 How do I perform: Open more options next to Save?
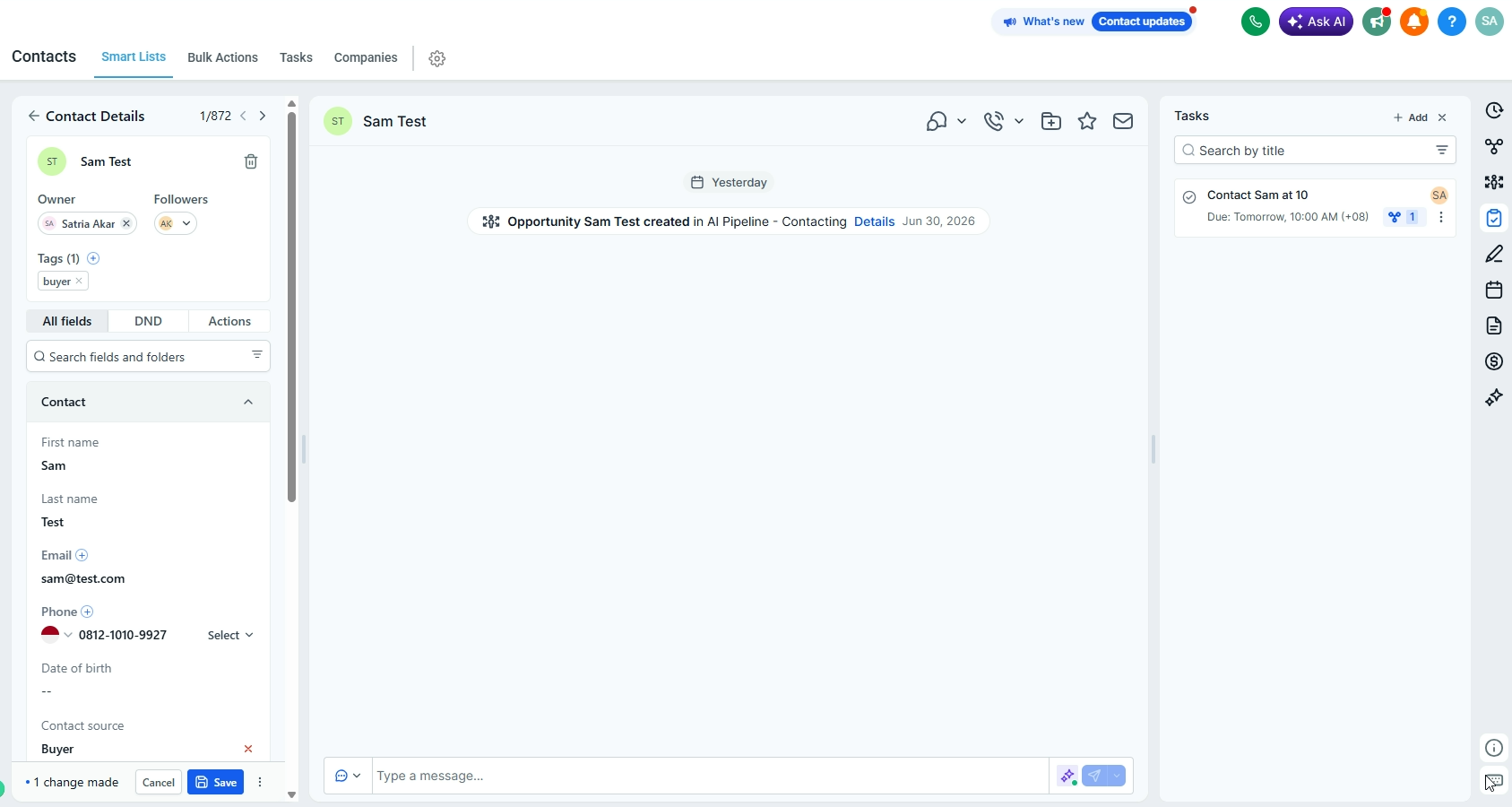260,782
